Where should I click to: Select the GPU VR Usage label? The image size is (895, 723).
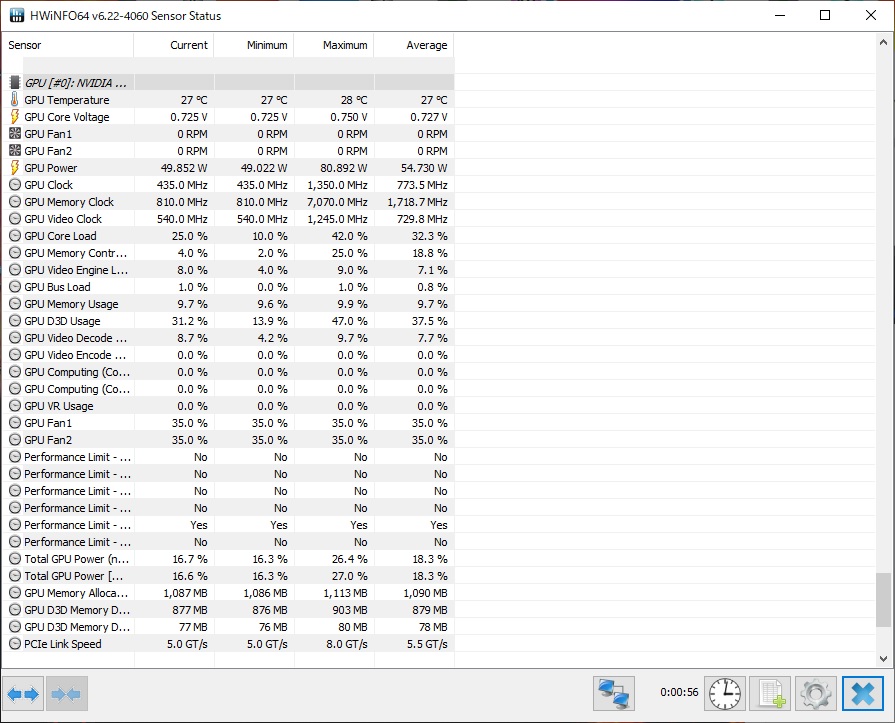59,406
